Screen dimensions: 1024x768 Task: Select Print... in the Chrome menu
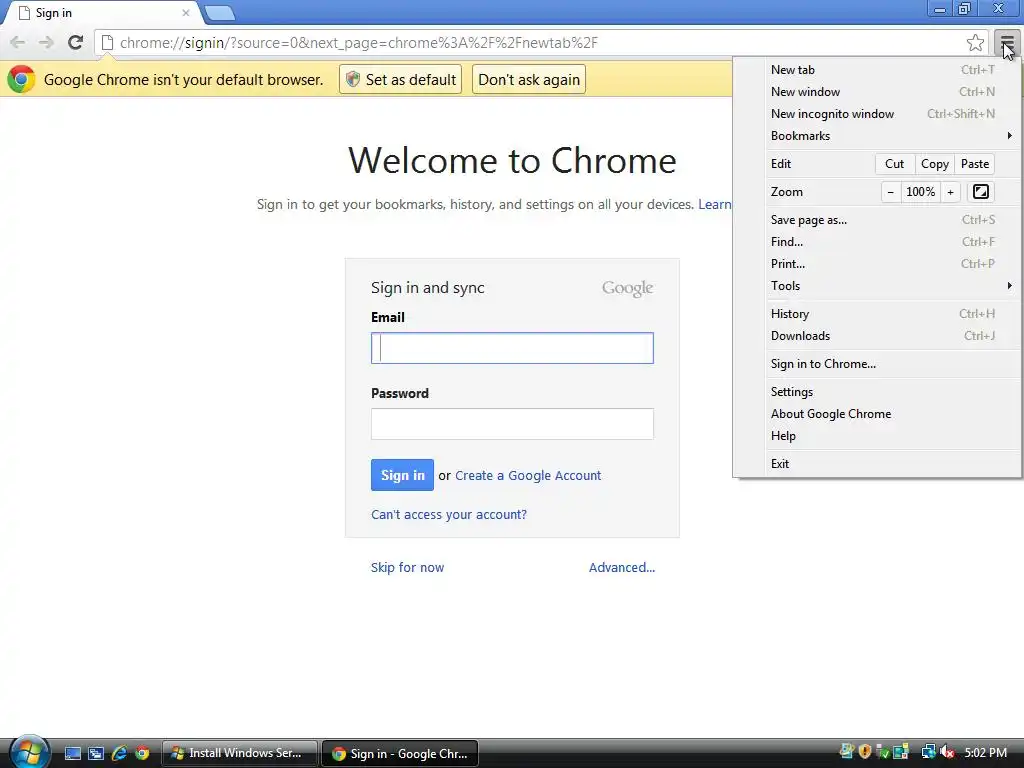coord(891,264)
